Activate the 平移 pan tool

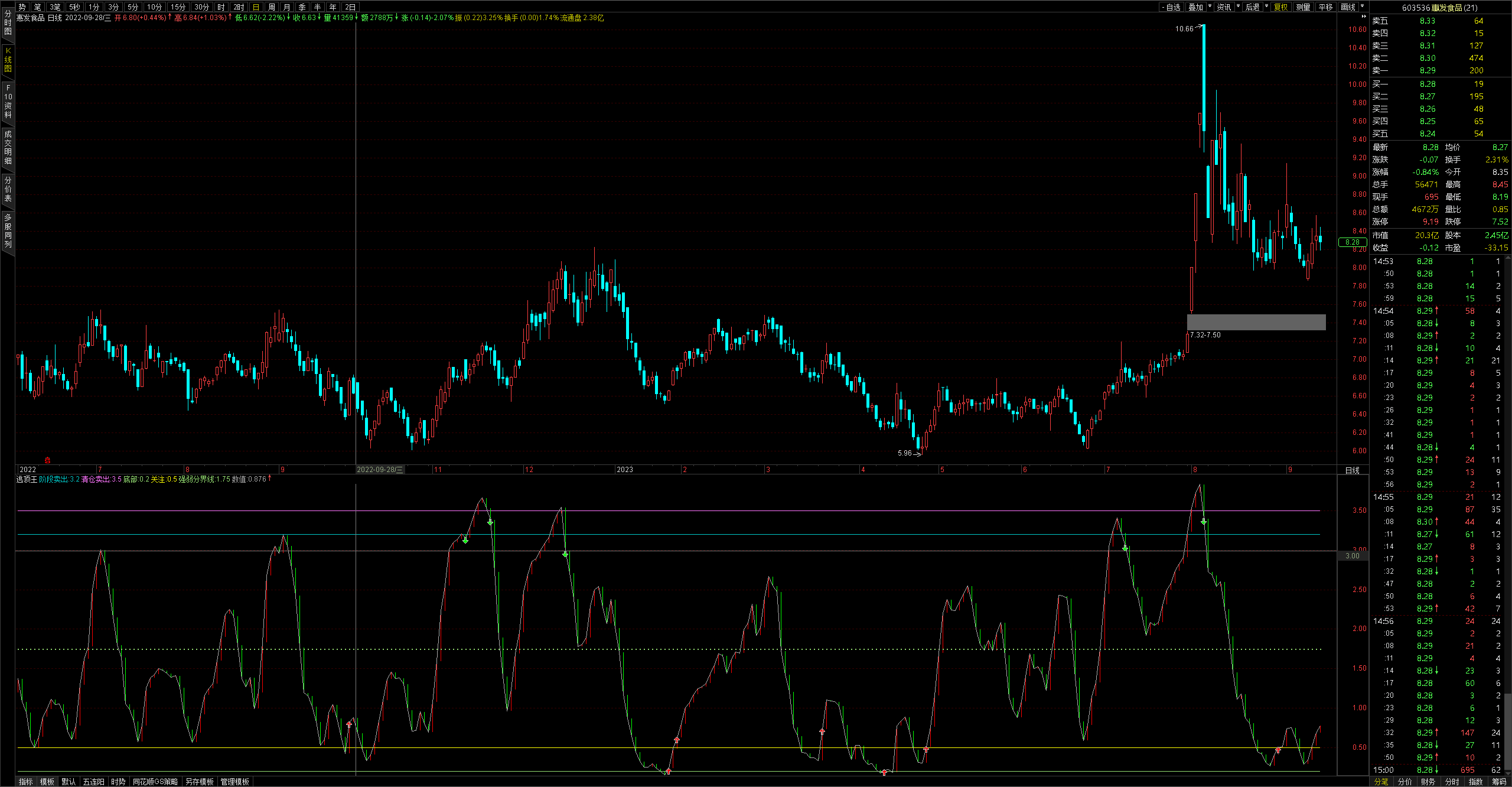pyautogui.click(x=1325, y=7)
